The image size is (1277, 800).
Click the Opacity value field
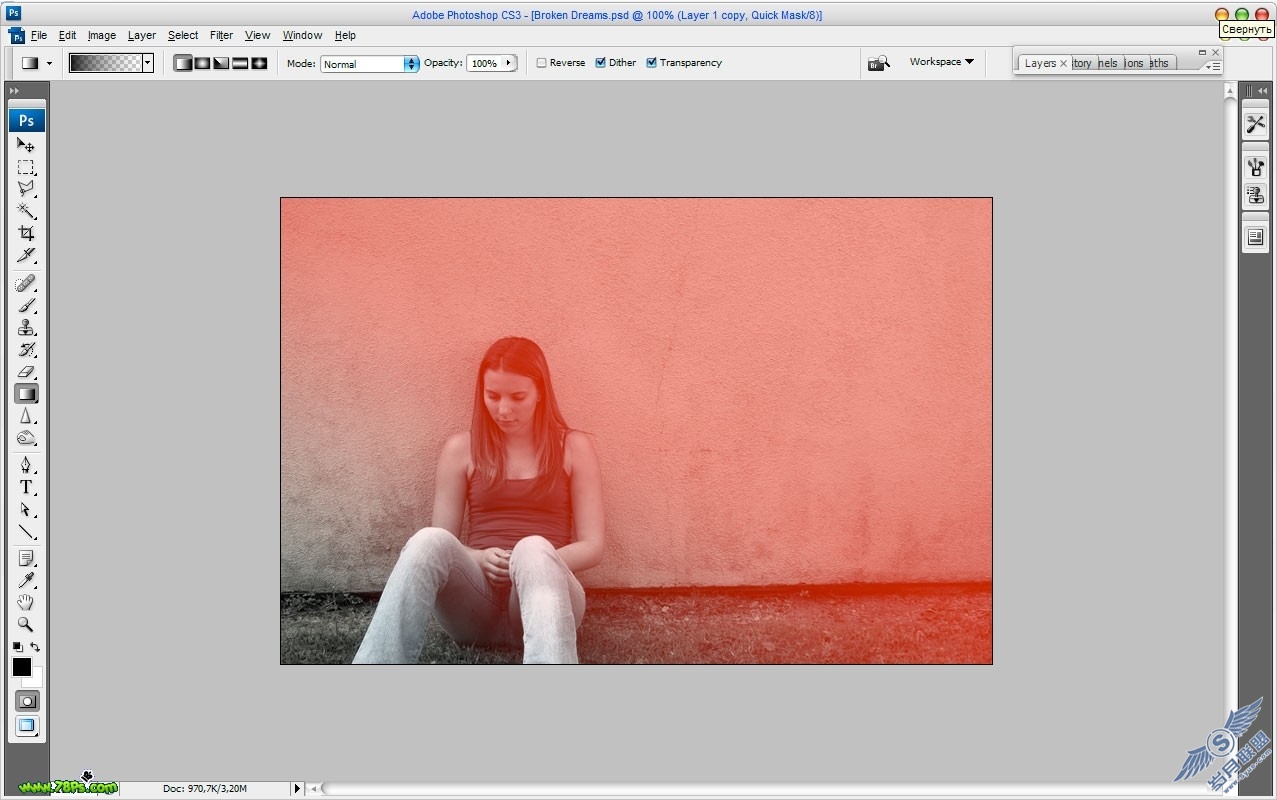click(485, 63)
